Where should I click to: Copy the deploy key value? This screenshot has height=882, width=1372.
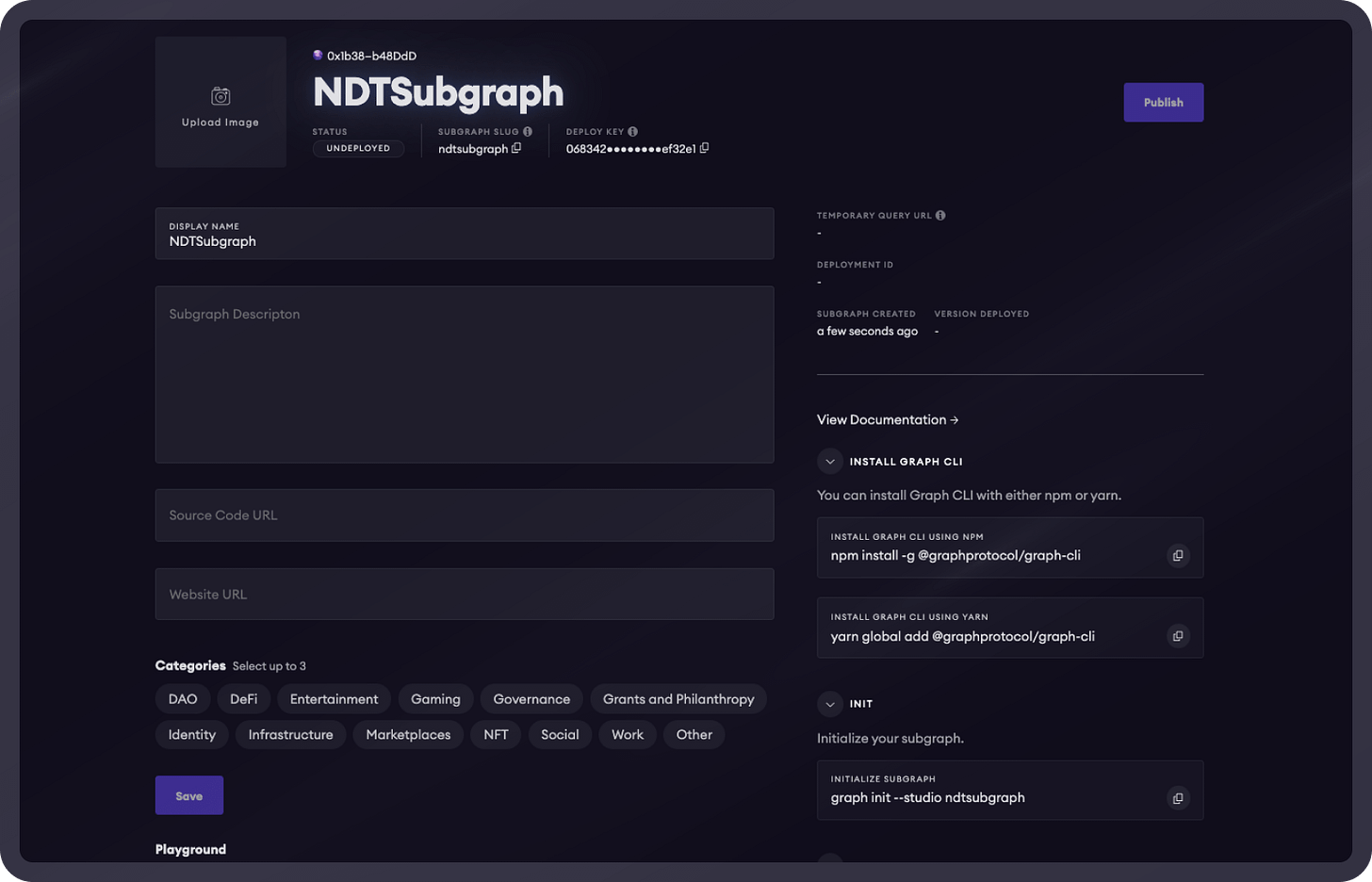[705, 148]
